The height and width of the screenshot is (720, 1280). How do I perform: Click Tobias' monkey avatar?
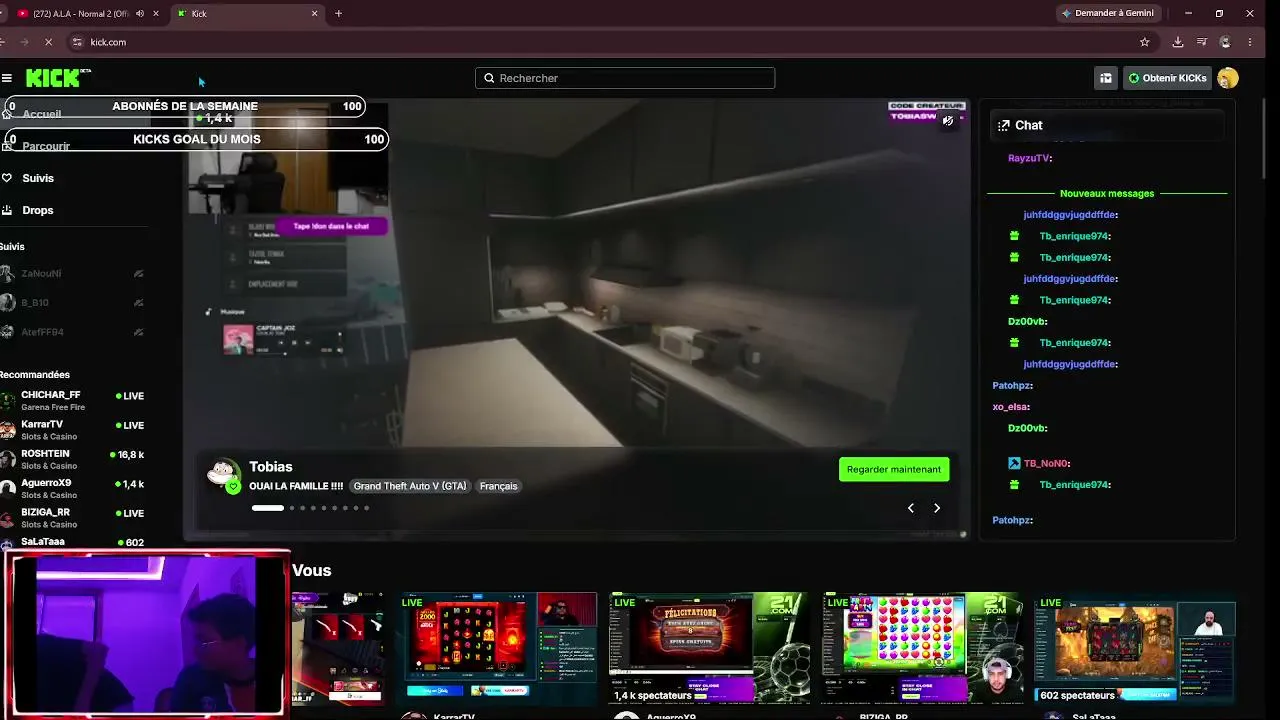[224, 474]
